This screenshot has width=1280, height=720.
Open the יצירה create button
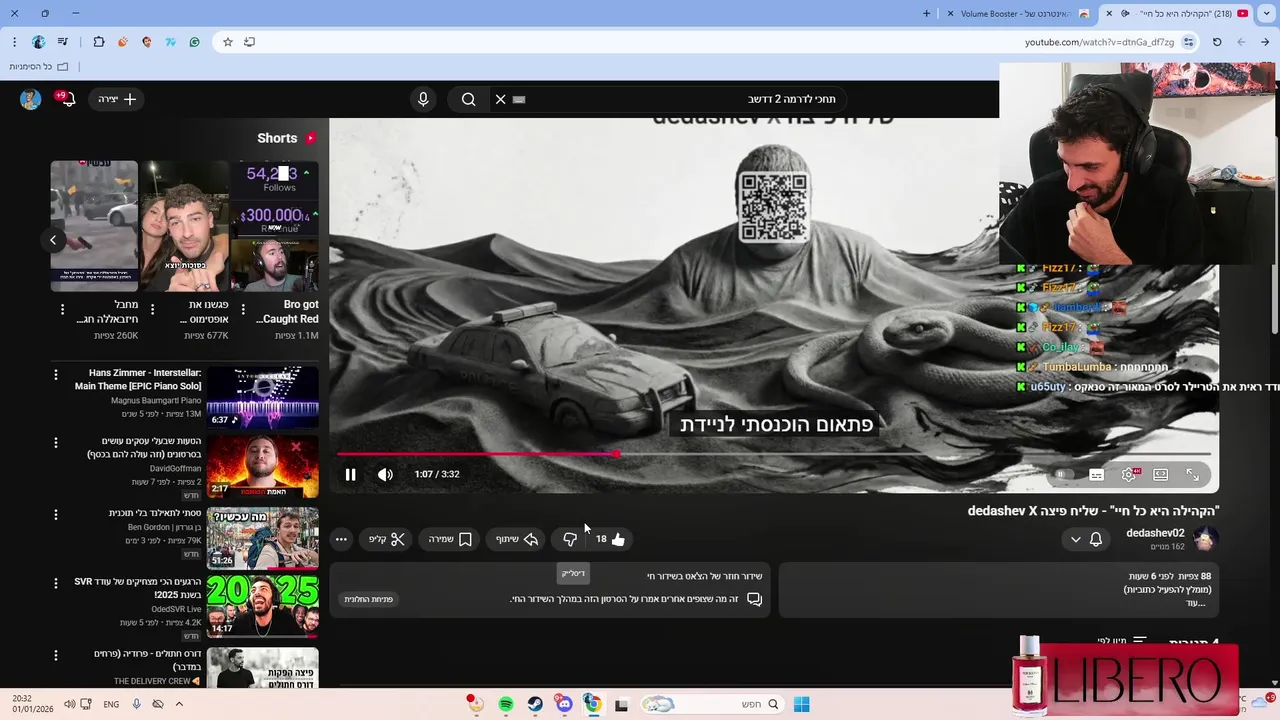click(x=118, y=99)
